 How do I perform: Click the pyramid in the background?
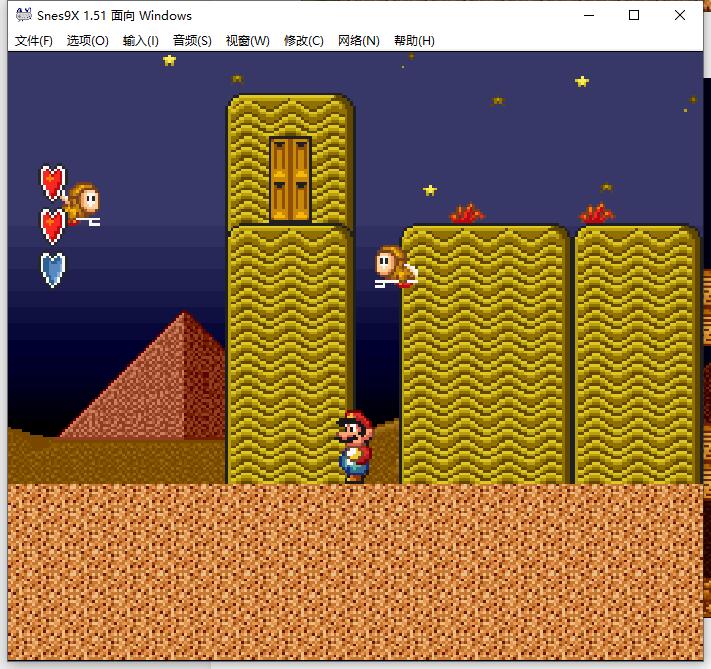point(144,376)
